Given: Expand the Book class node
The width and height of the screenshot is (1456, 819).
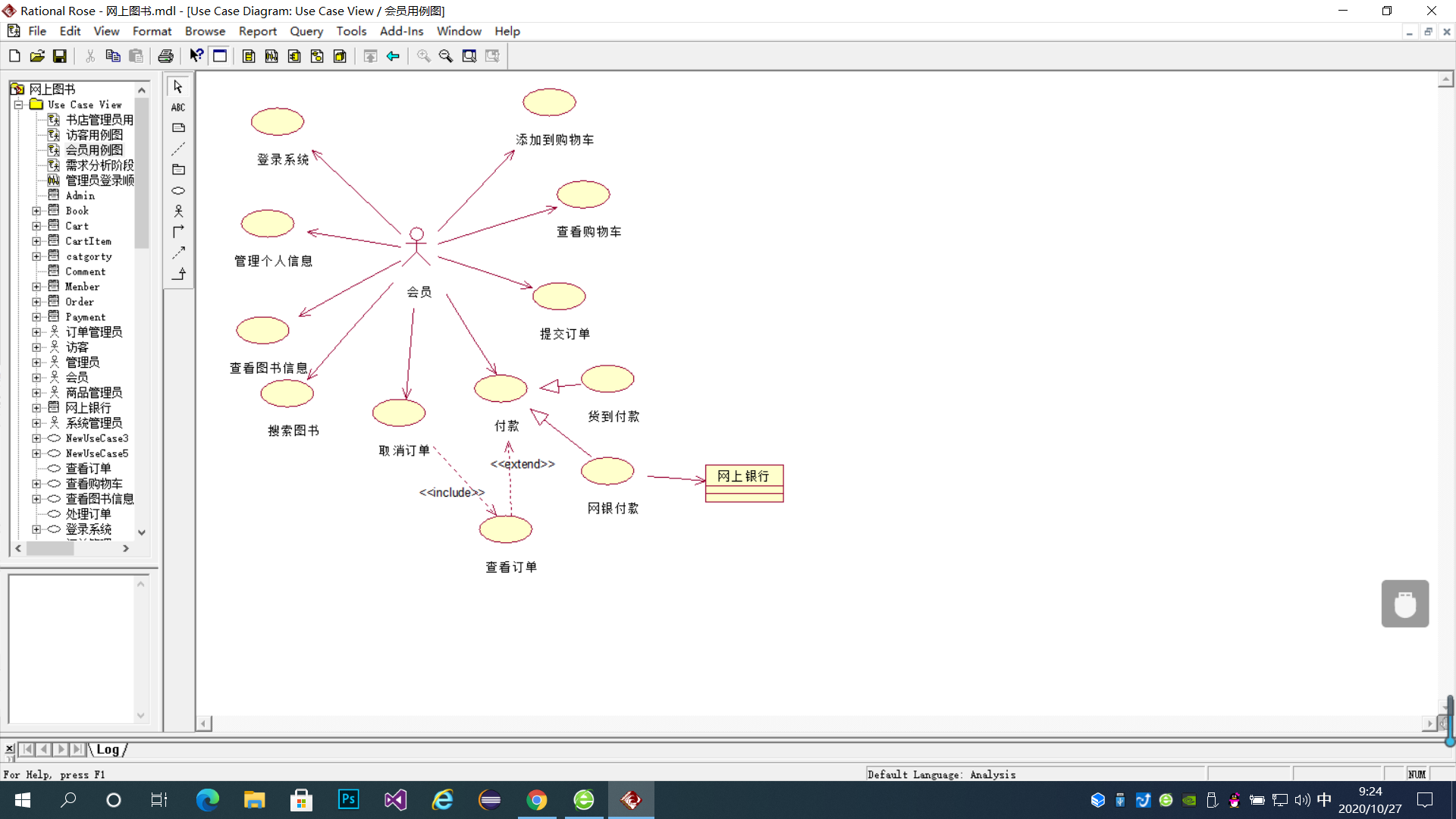Looking at the screenshot, I should [36, 211].
